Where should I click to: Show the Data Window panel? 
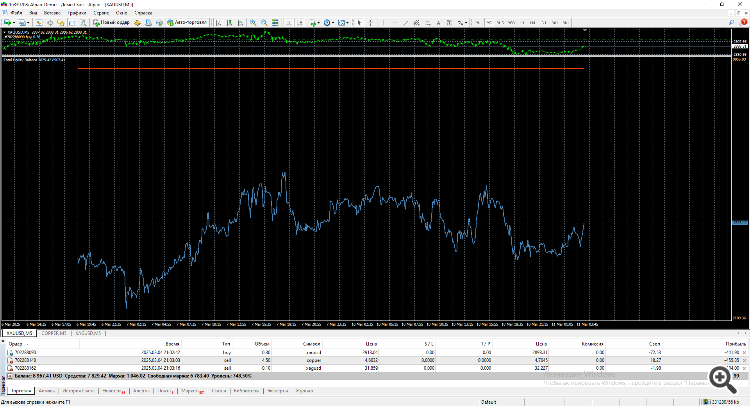click(x=50, y=22)
